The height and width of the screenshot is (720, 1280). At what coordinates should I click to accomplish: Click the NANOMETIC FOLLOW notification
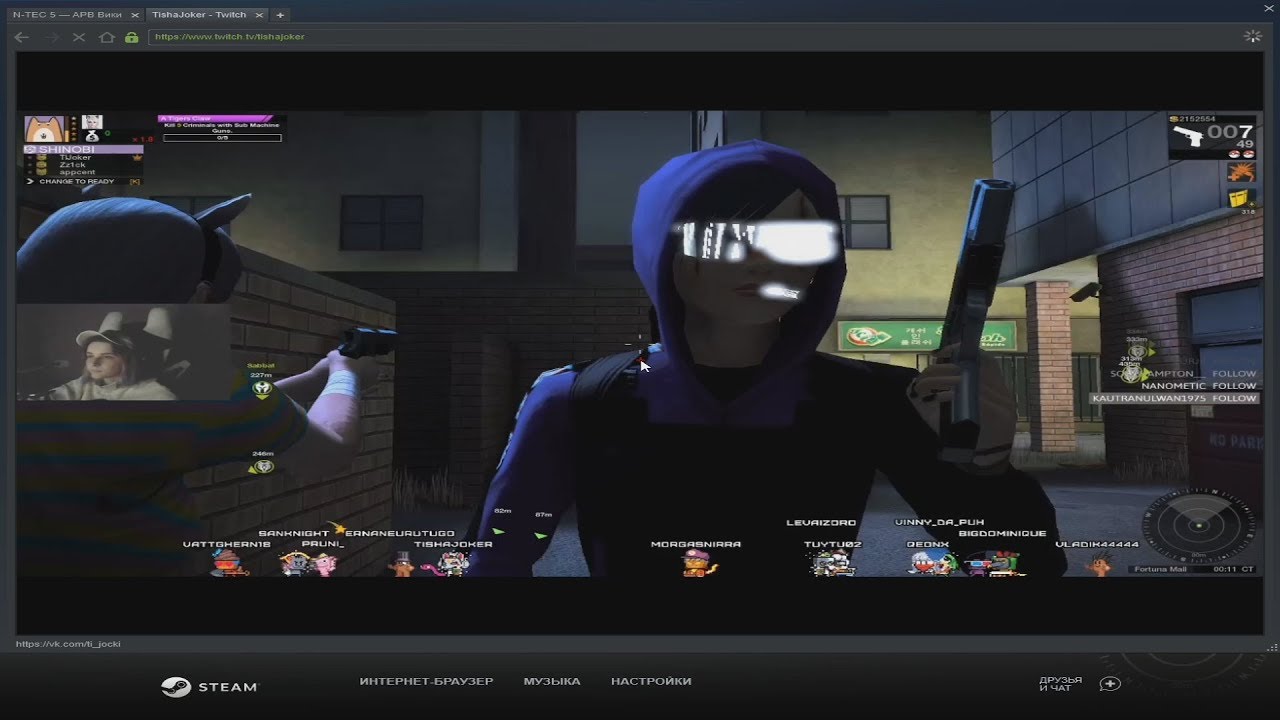(1198, 385)
